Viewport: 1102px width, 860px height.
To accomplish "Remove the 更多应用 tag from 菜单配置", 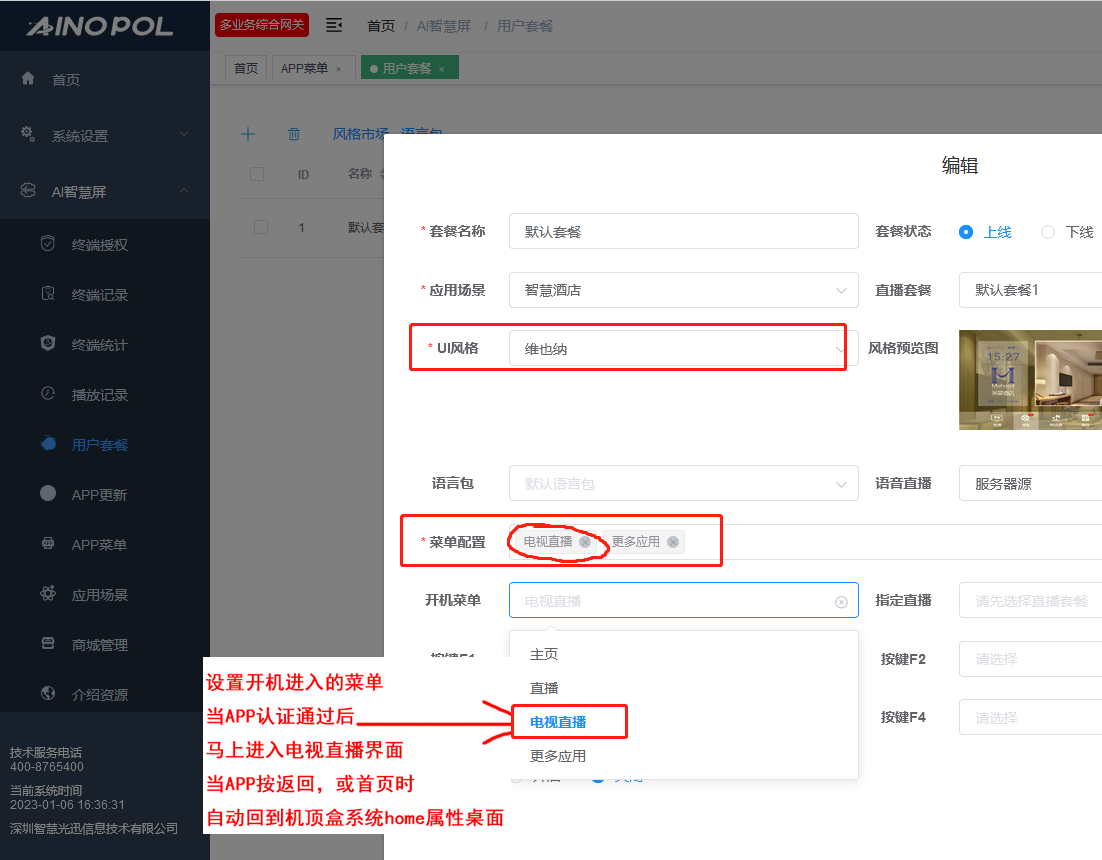I will [x=673, y=542].
